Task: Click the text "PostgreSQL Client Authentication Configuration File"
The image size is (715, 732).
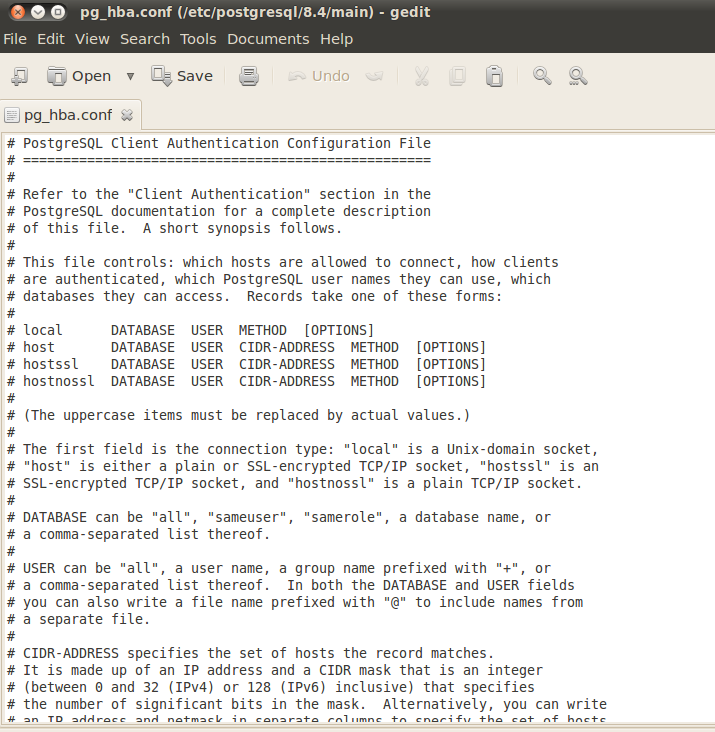Action: coord(227,143)
